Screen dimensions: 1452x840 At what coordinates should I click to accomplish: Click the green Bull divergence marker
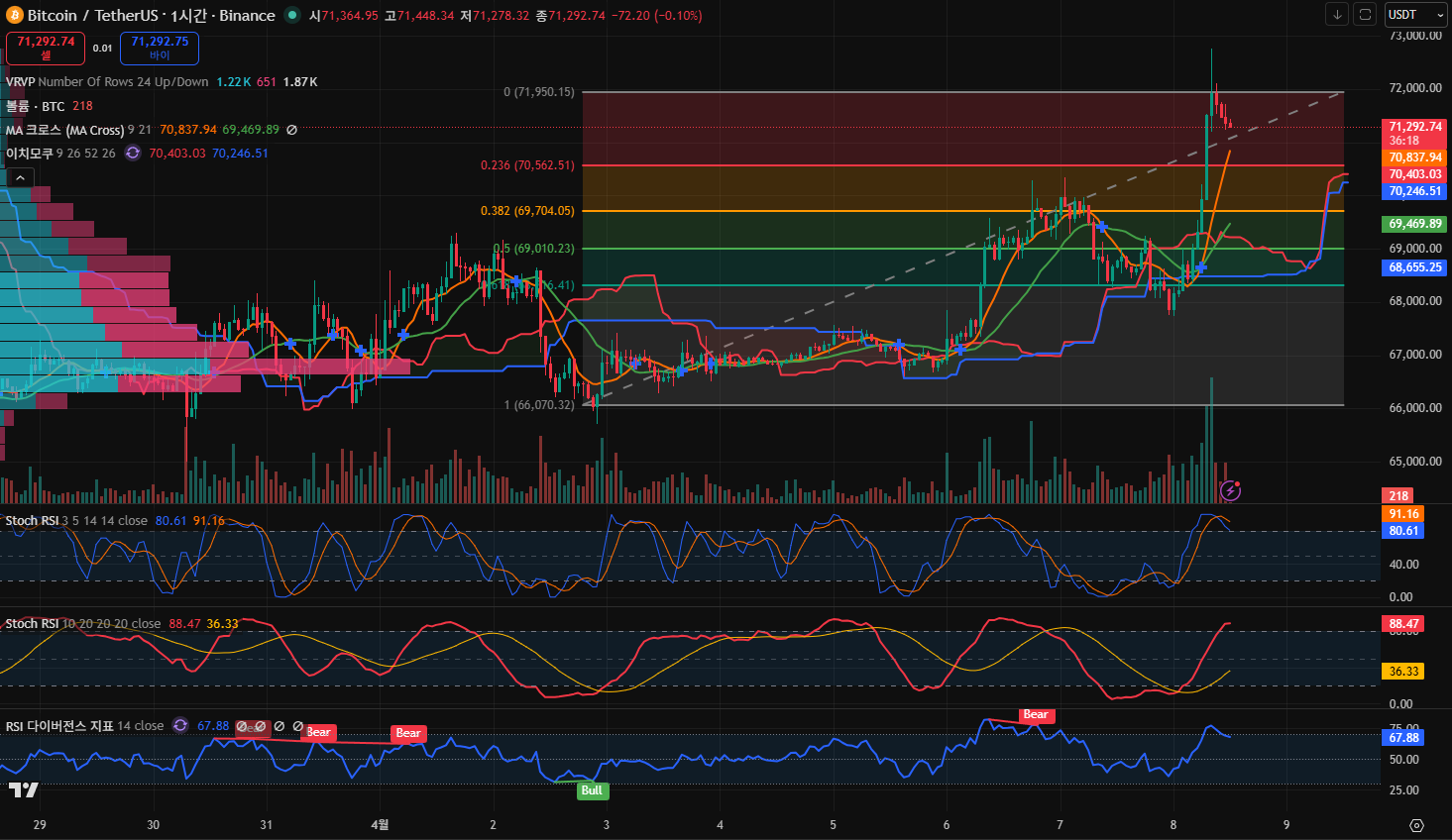click(x=592, y=790)
